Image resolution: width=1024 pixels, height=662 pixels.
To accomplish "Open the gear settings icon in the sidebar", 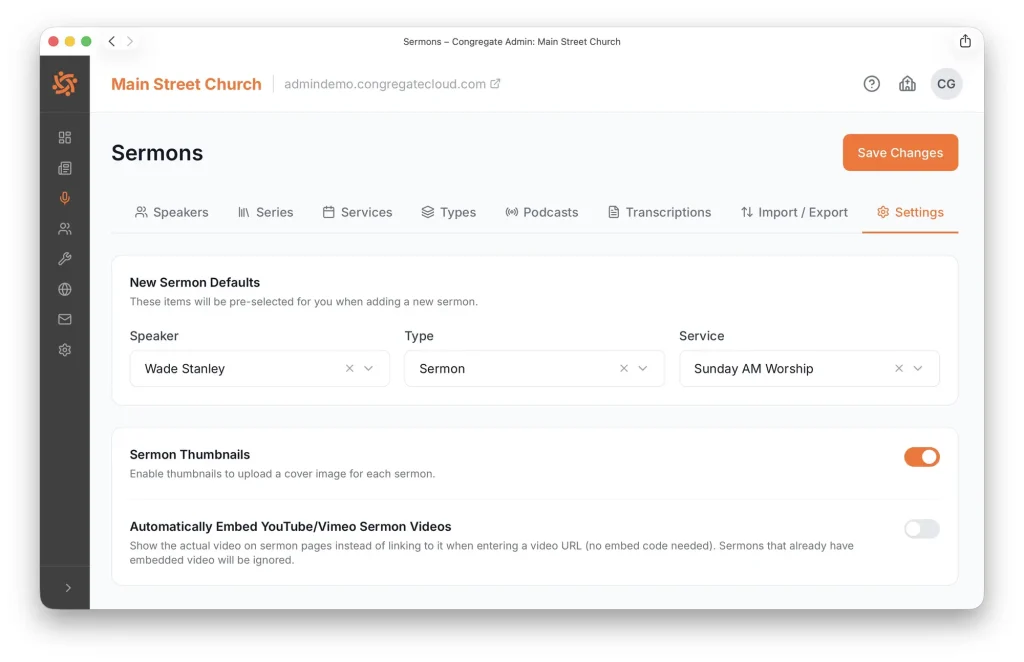I will click(65, 350).
